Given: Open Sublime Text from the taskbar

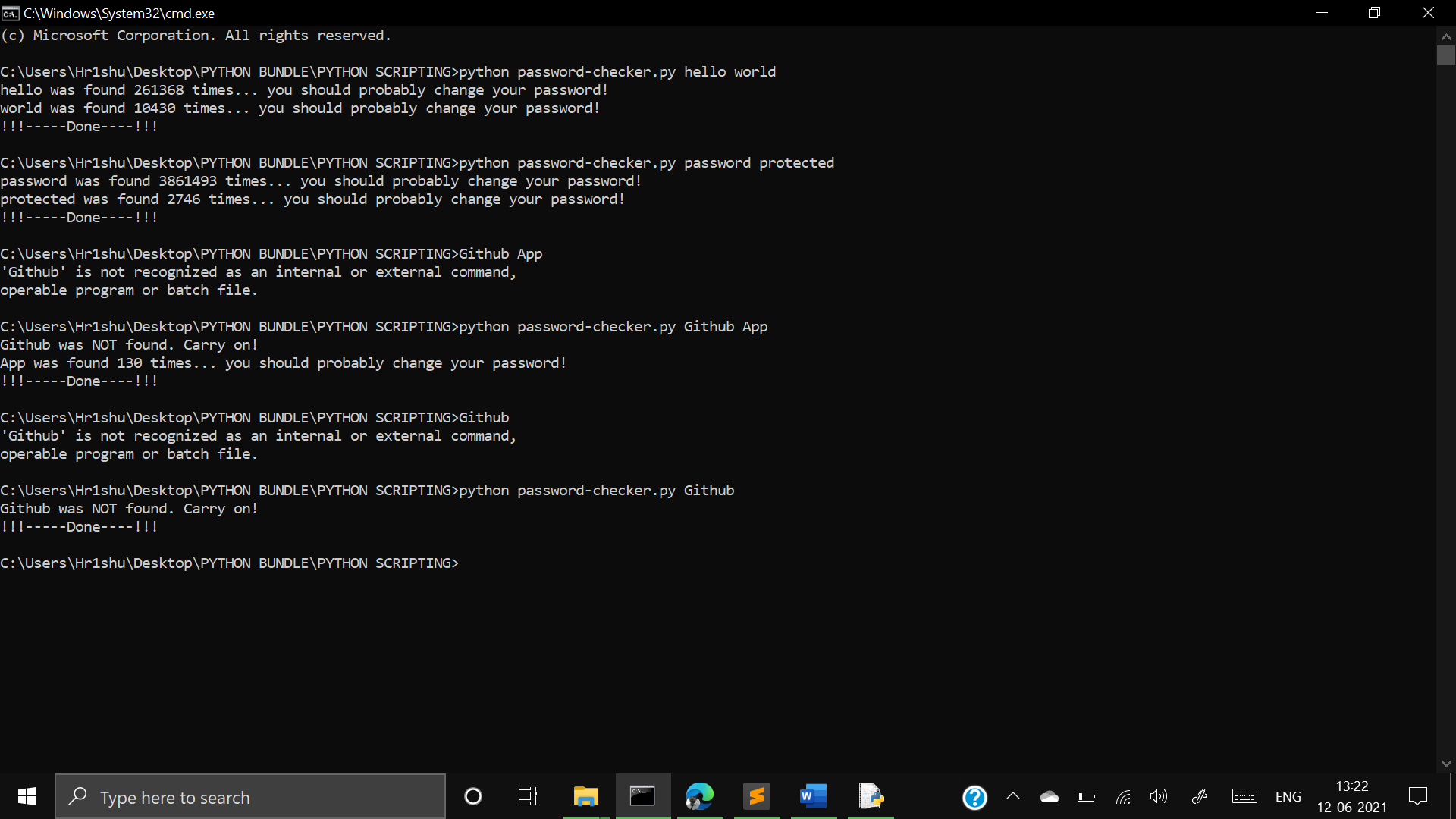Looking at the screenshot, I should point(756,796).
